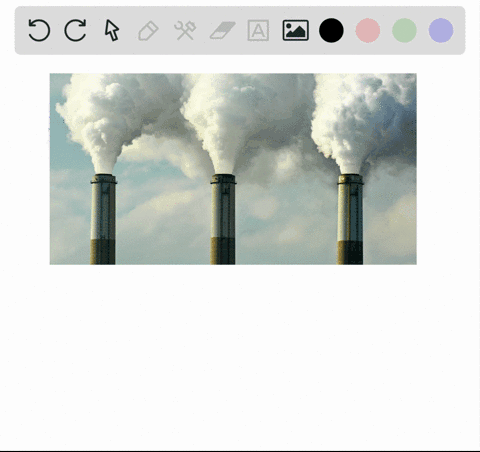Viewport: 480px width, 452px height.
Task: Choose the grayed-out marker pen tool
Action: tap(148, 31)
